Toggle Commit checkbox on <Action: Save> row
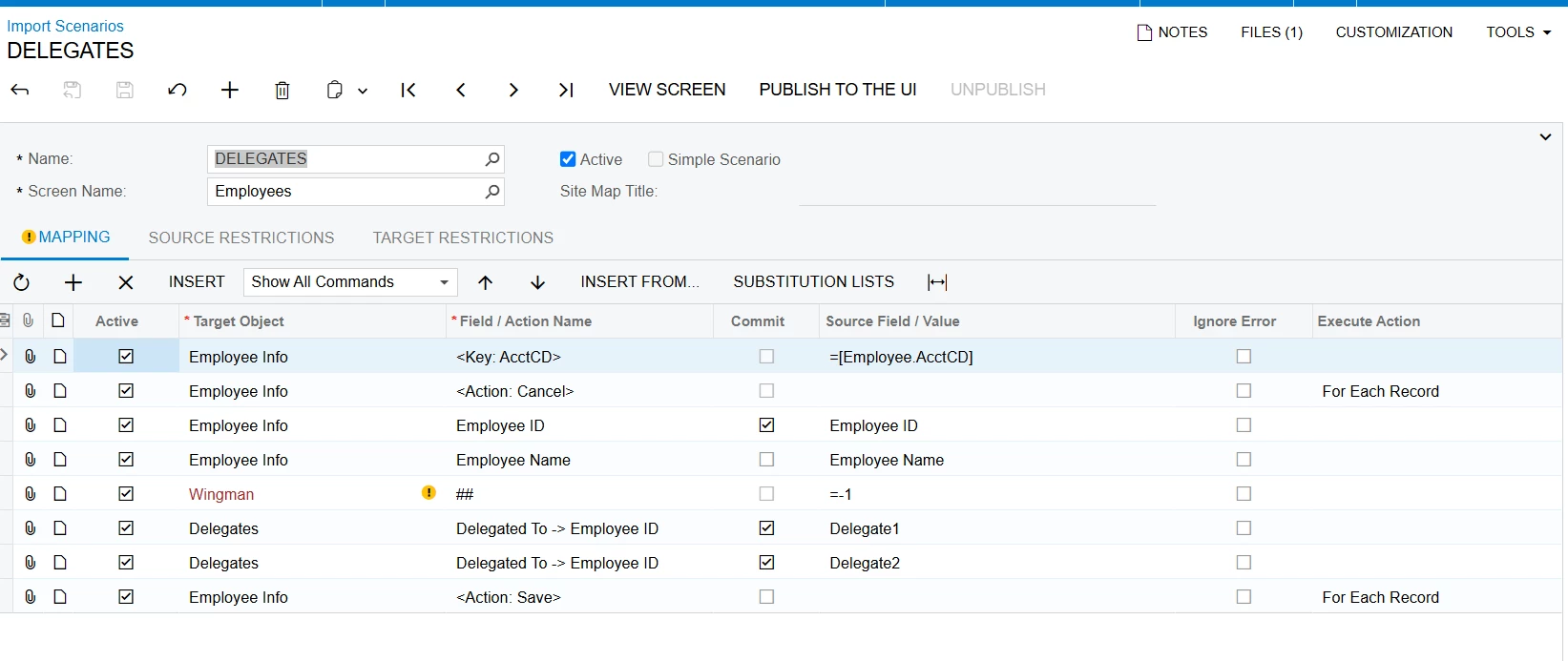This screenshot has width=1568, height=661. tap(766, 597)
